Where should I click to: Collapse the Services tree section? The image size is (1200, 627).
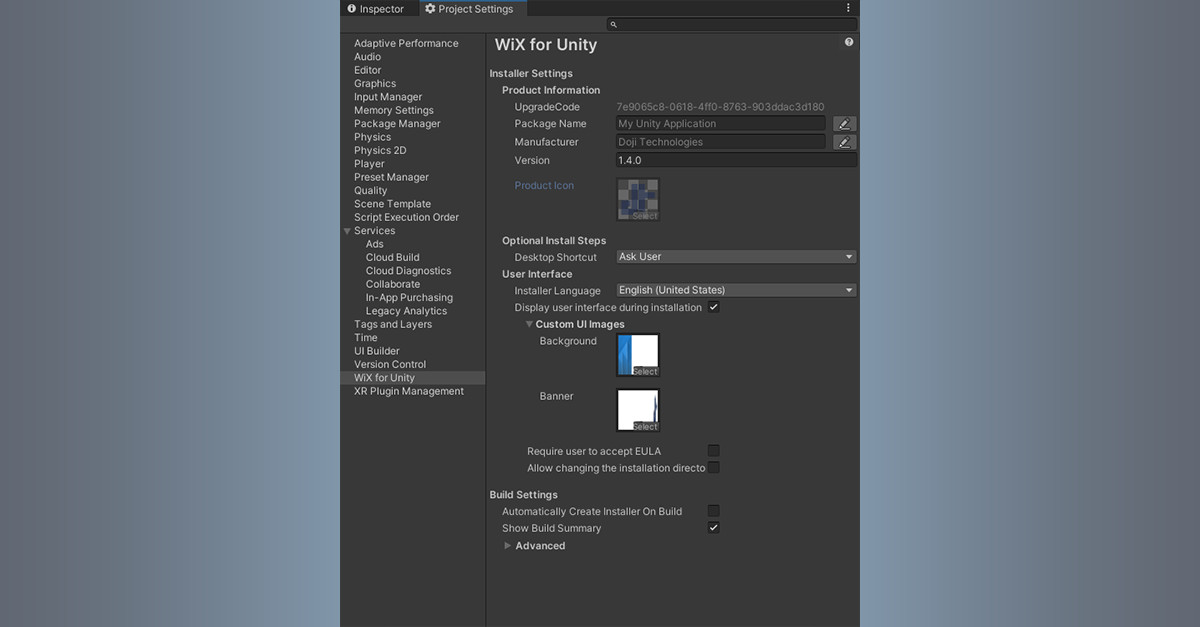point(347,231)
